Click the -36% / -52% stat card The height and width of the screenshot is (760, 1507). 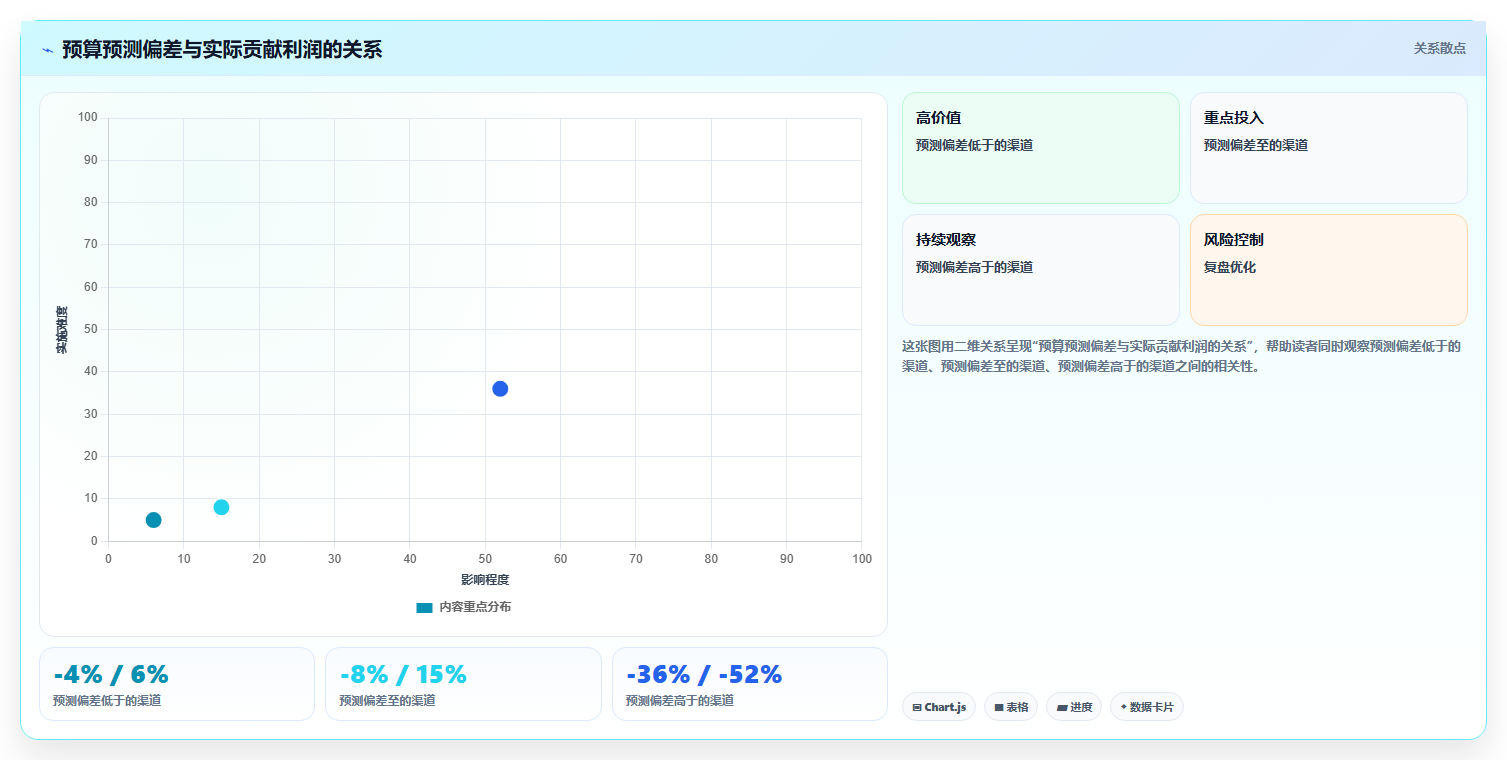(x=750, y=684)
